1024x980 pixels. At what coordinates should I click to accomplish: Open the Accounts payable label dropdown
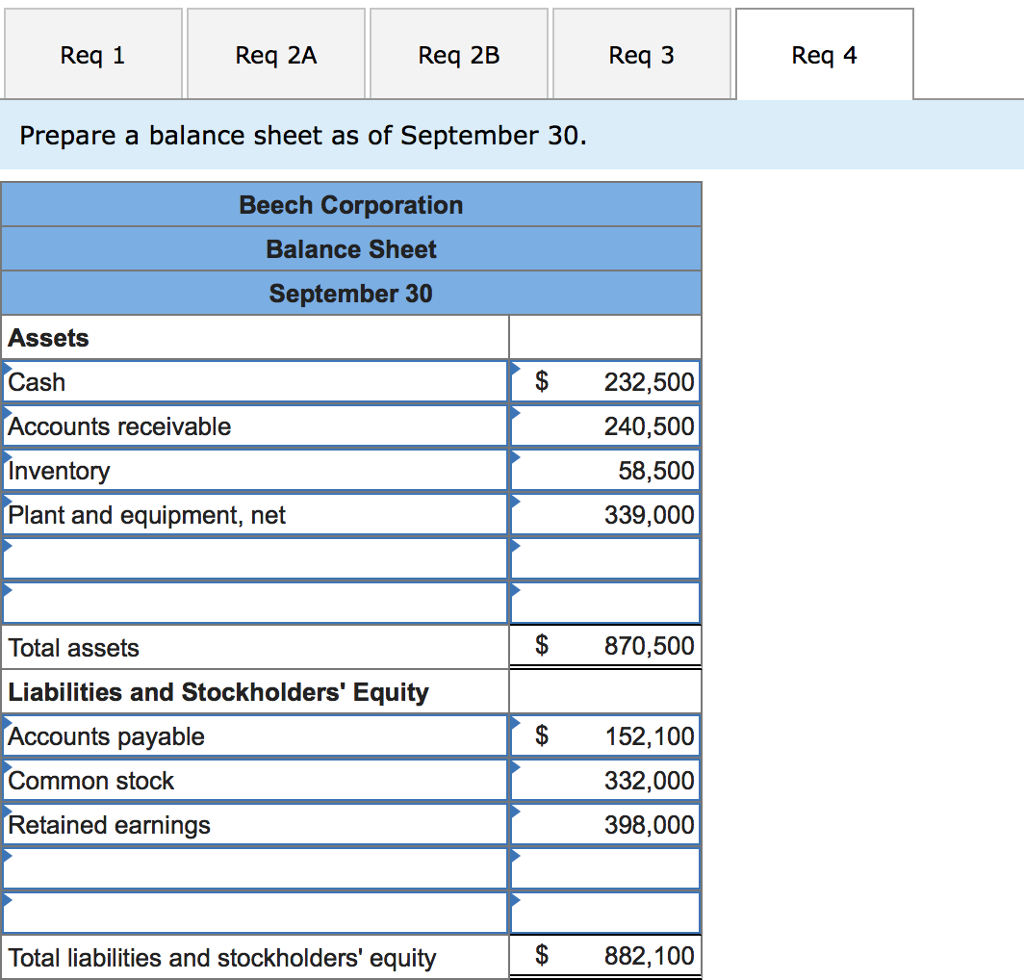255,737
